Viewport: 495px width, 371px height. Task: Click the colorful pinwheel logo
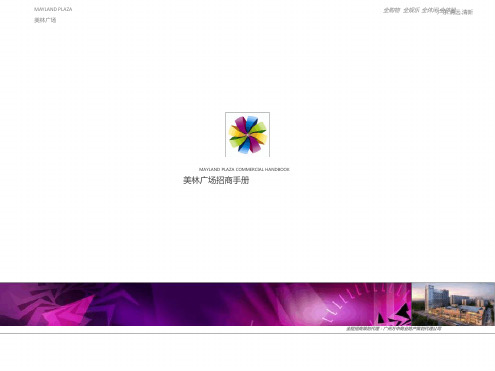[x=247, y=135]
